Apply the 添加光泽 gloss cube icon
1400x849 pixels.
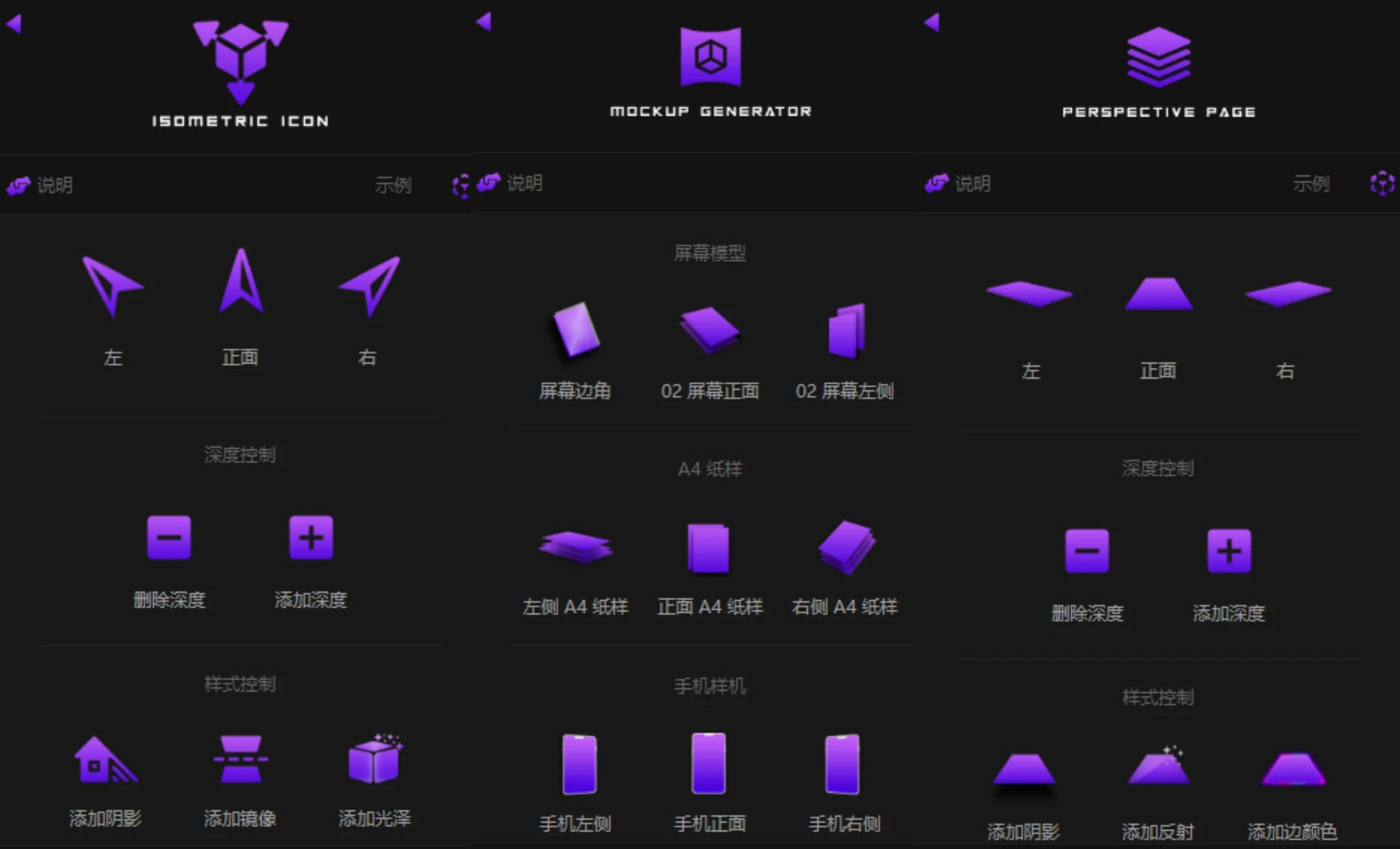tap(374, 760)
